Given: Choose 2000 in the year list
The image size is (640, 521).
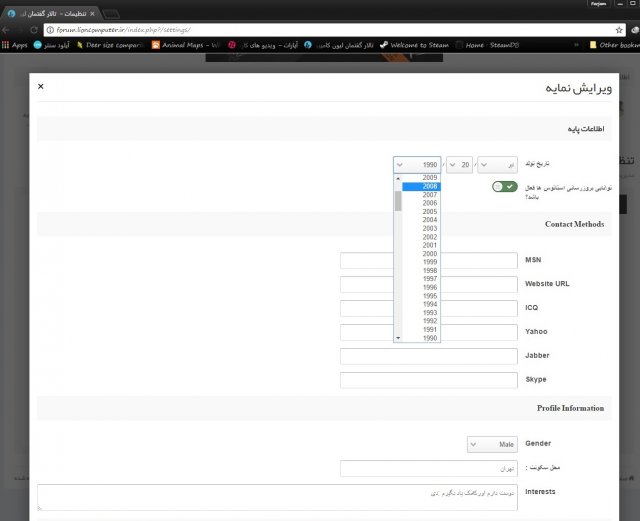Looking at the screenshot, I should coord(429,254).
